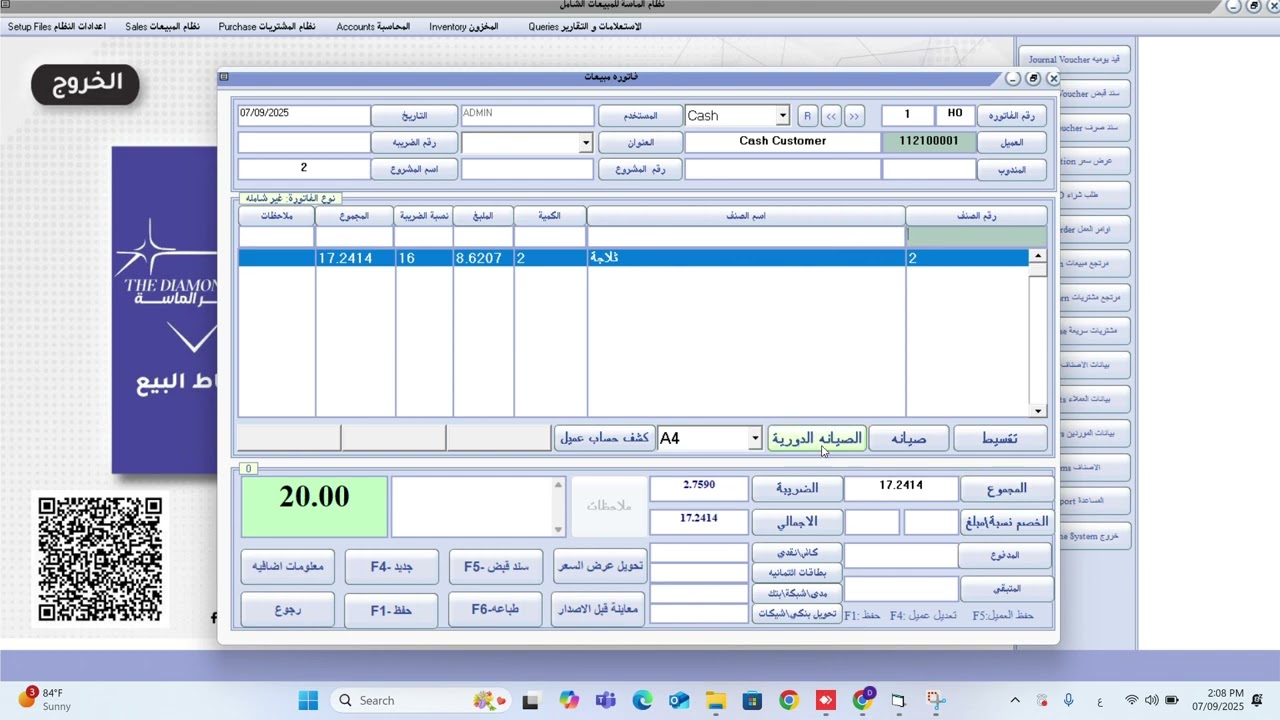Click the صيانه maintenance button
The height and width of the screenshot is (720, 1280).
click(x=908, y=438)
